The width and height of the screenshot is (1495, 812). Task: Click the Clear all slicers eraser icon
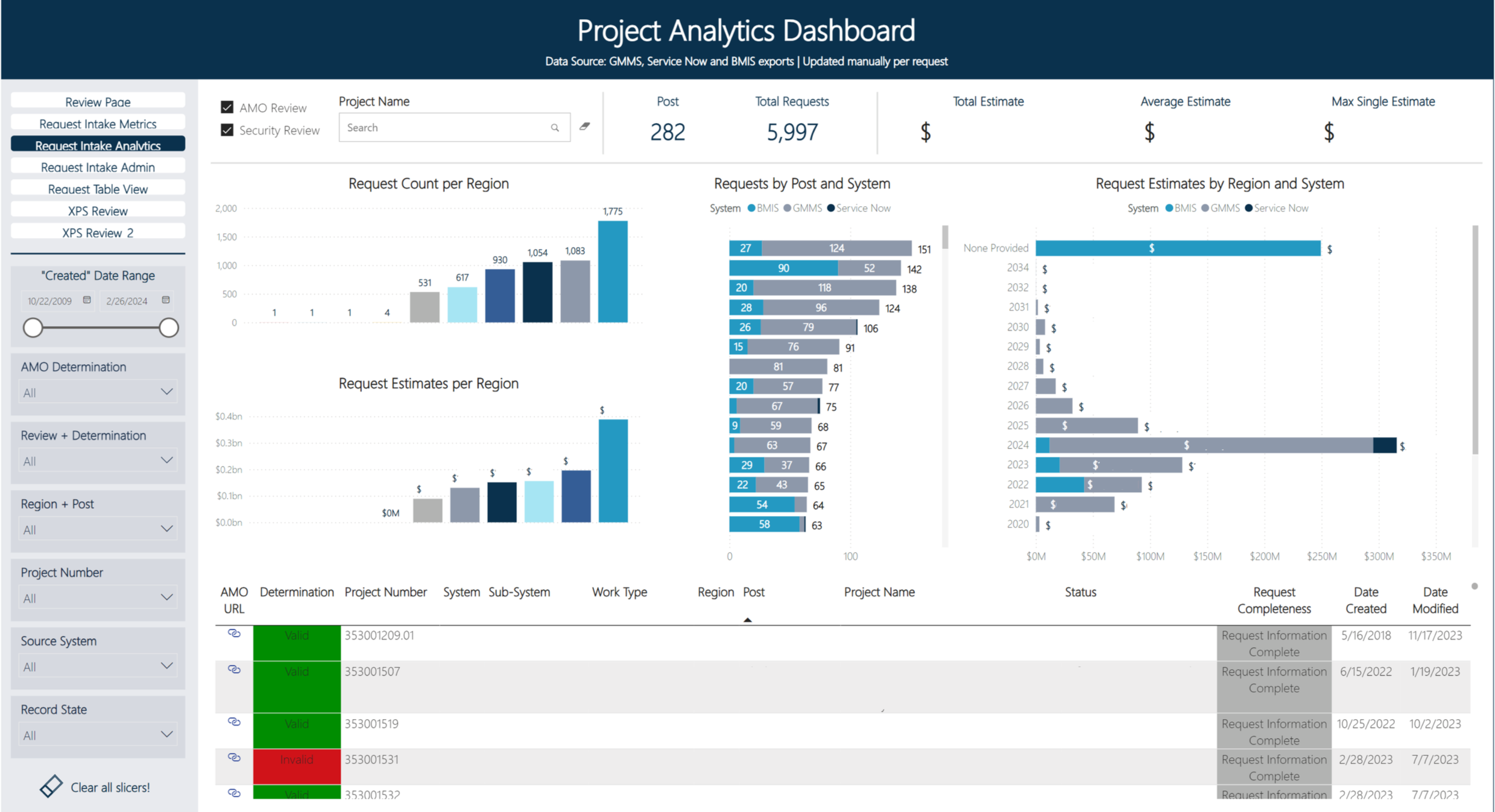pyautogui.click(x=51, y=786)
